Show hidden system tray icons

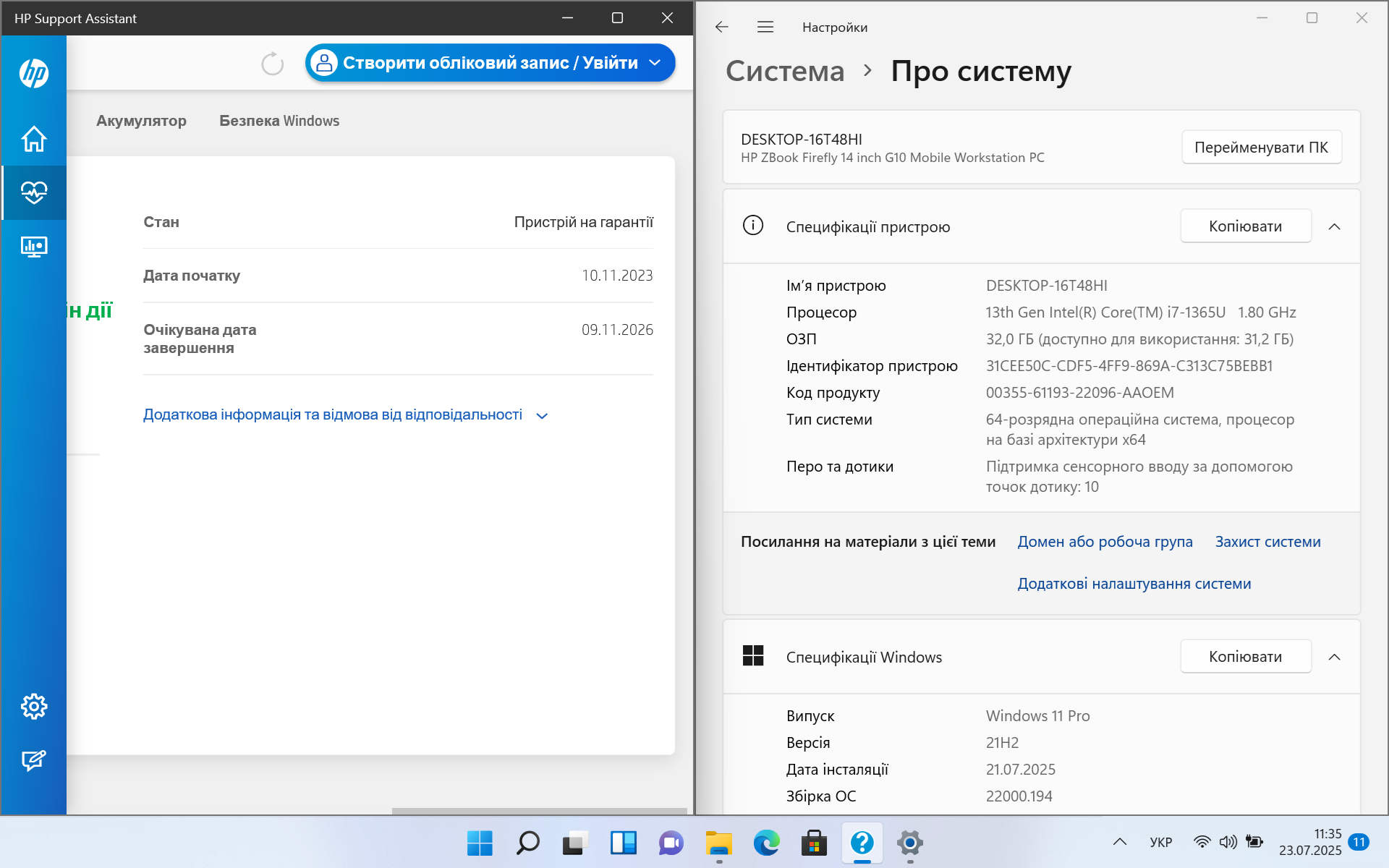click(1120, 842)
